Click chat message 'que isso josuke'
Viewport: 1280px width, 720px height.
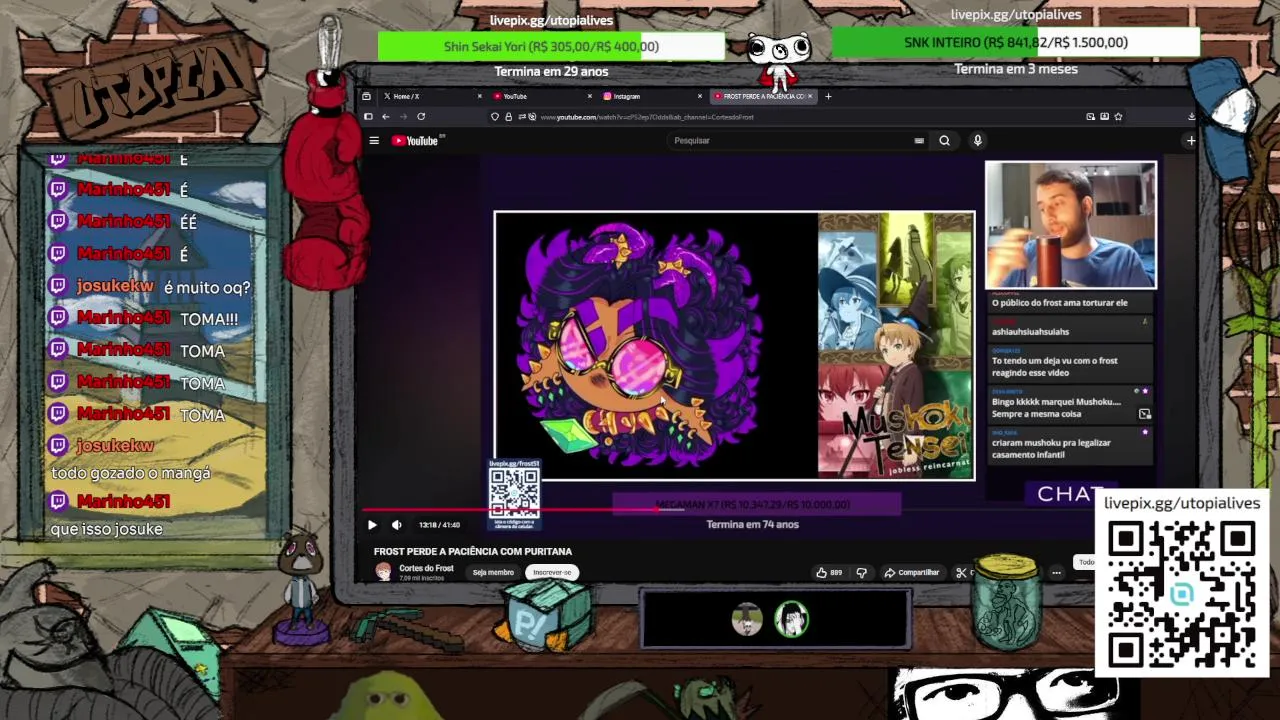pyautogui.click(x=106, y=529)
